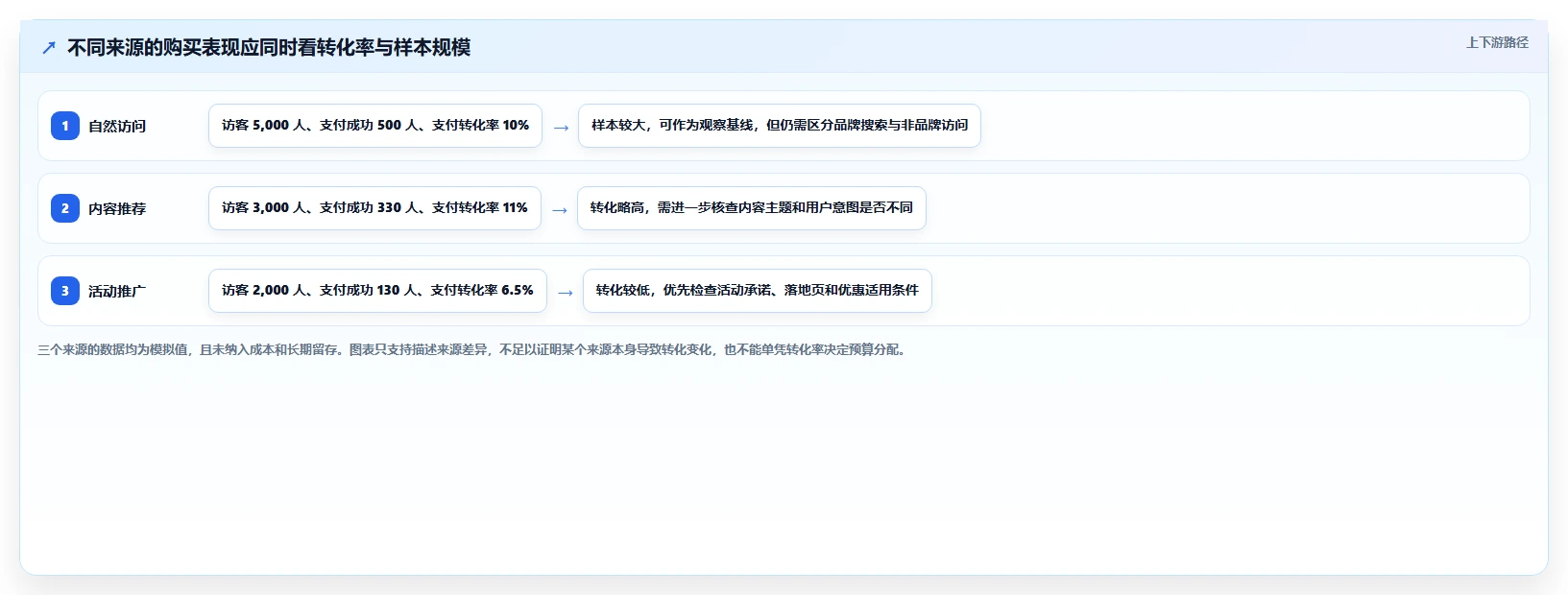Image resolution: width=1568 pixels, height=595 pixels.
Task: Select the title 不同来源的购买表现应同时看转化率与样本规模
Action: (x=269, y=47)
